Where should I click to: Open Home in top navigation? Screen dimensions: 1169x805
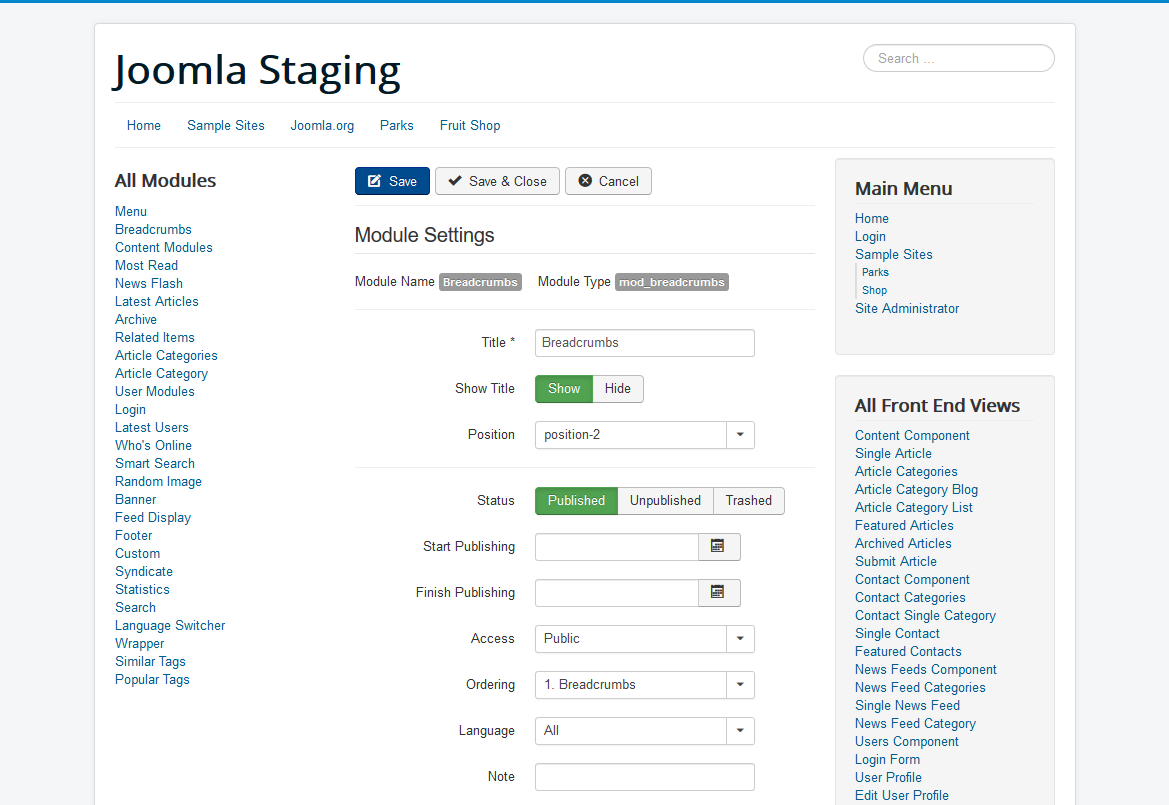tap(144, 125)
